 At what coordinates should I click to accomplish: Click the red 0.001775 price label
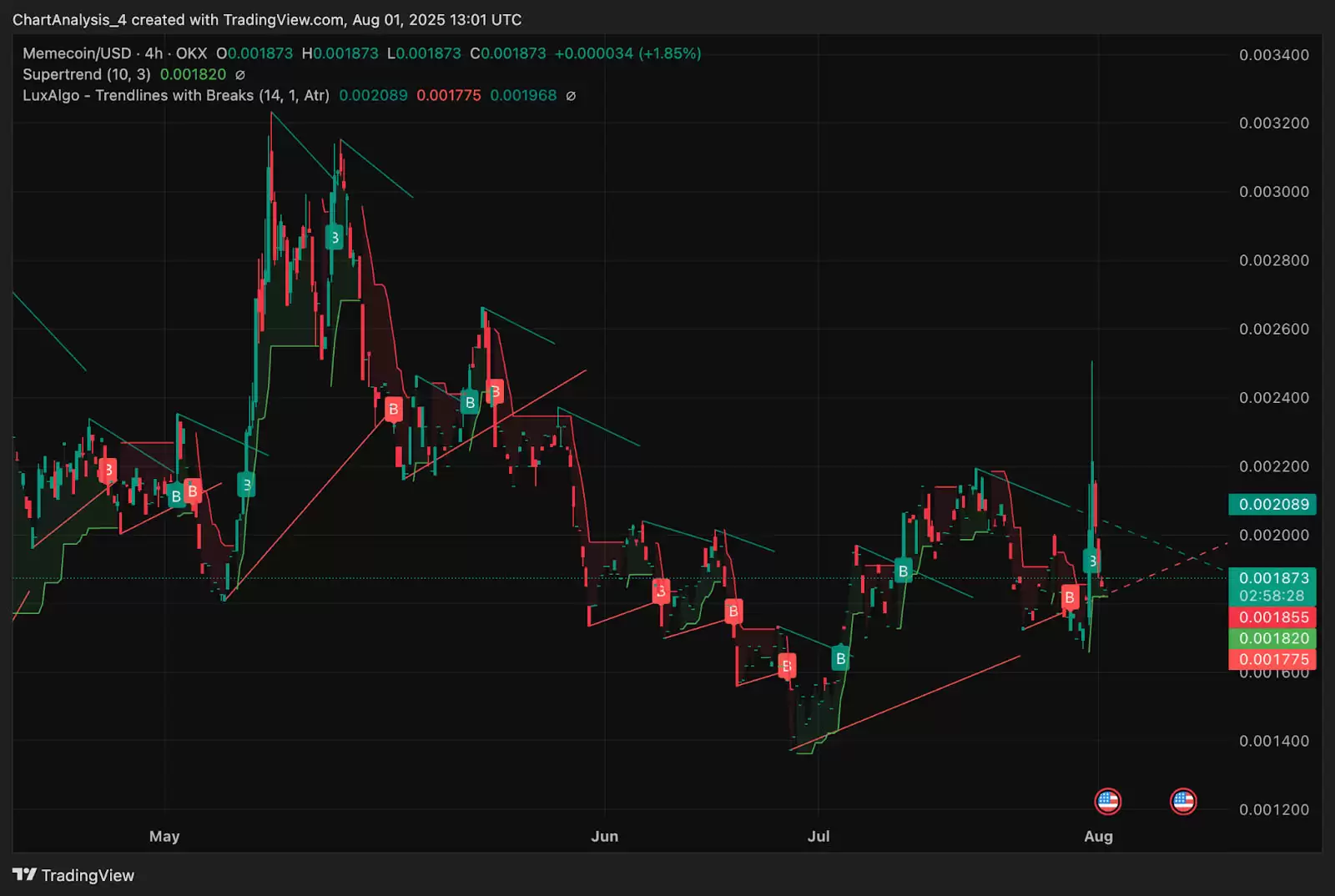click(x=1273, y=659)
